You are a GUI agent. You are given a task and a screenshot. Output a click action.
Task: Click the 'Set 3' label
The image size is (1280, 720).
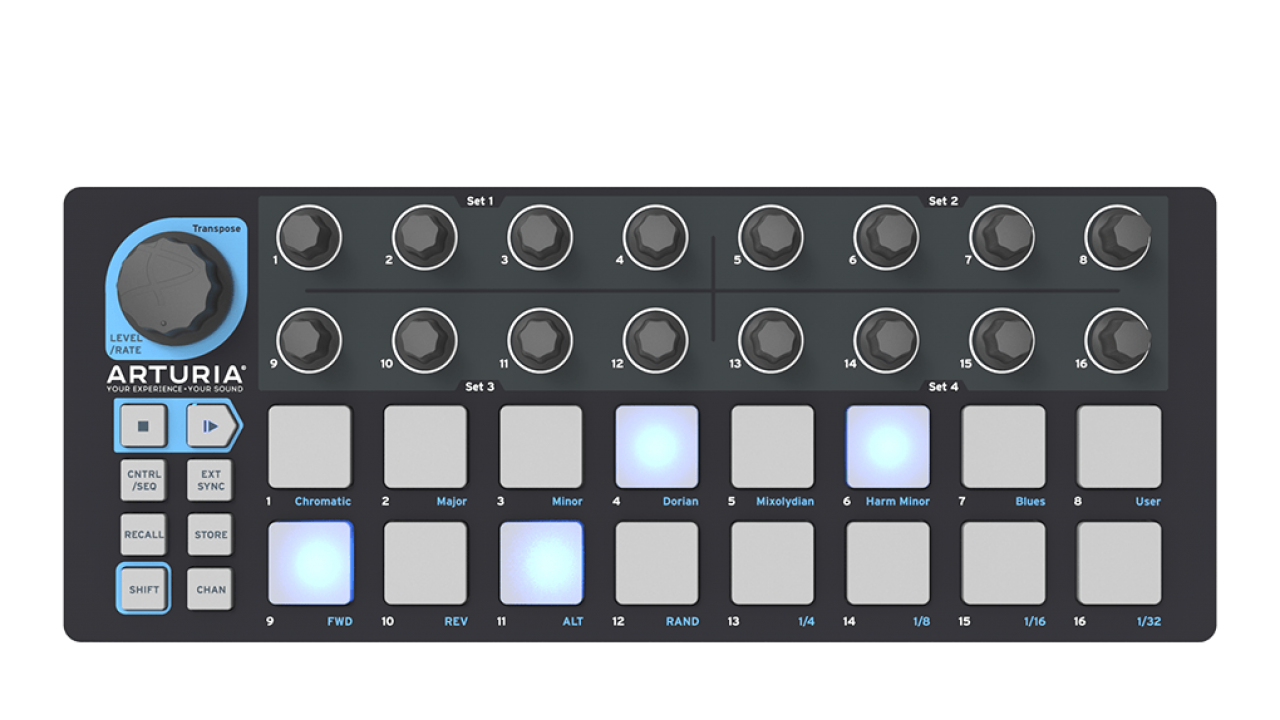pos(480,386)
